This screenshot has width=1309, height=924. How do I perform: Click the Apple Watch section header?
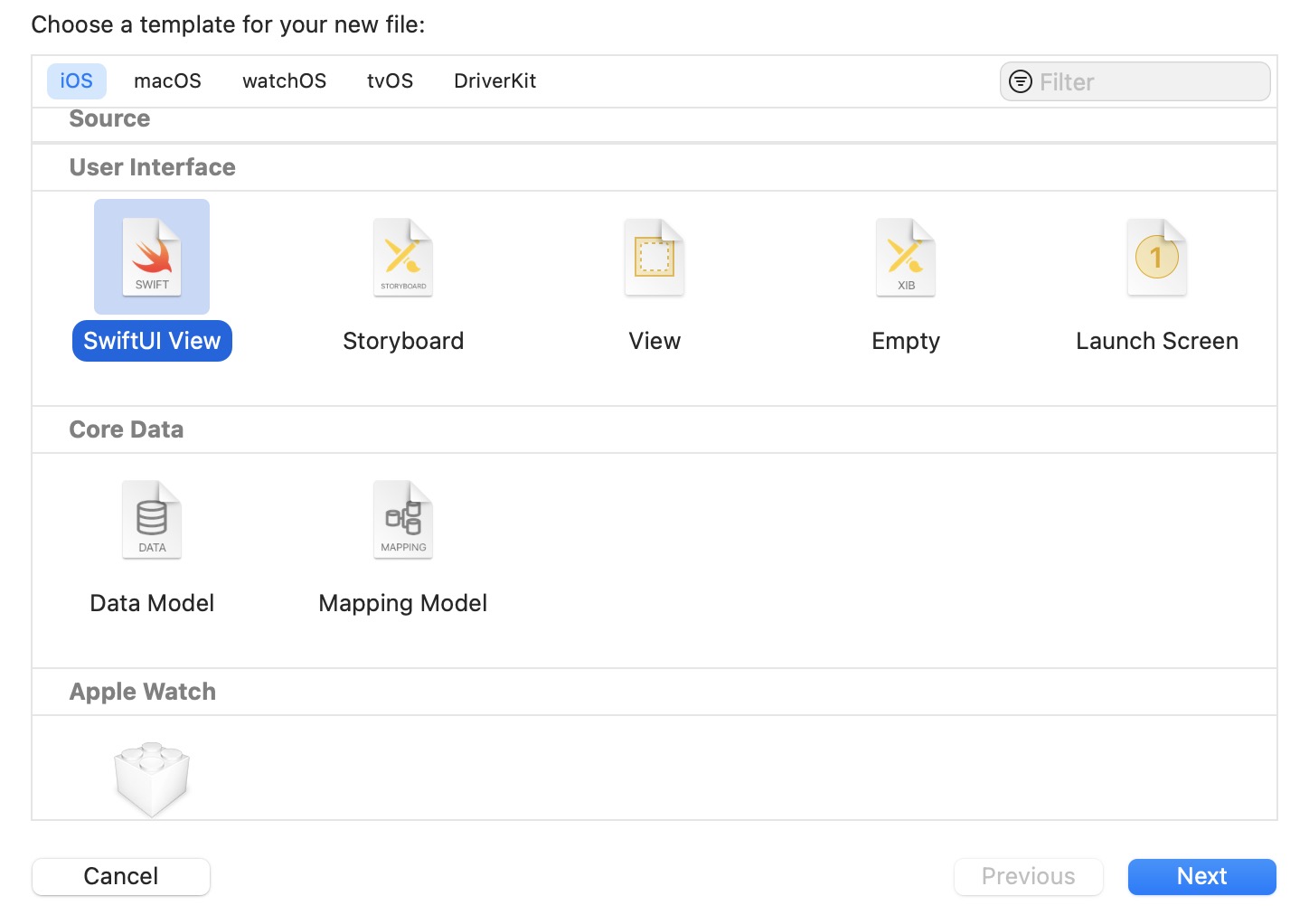click(x=143, y=692)
